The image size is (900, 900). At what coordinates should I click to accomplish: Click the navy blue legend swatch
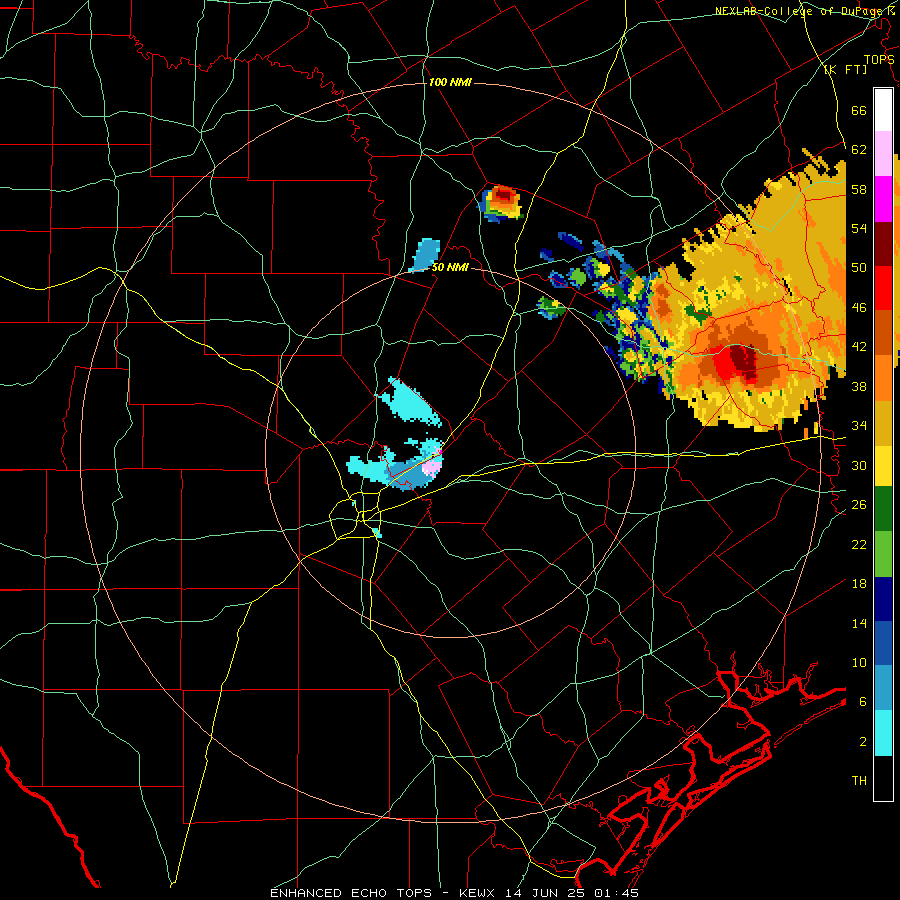(x=883, y=599)
